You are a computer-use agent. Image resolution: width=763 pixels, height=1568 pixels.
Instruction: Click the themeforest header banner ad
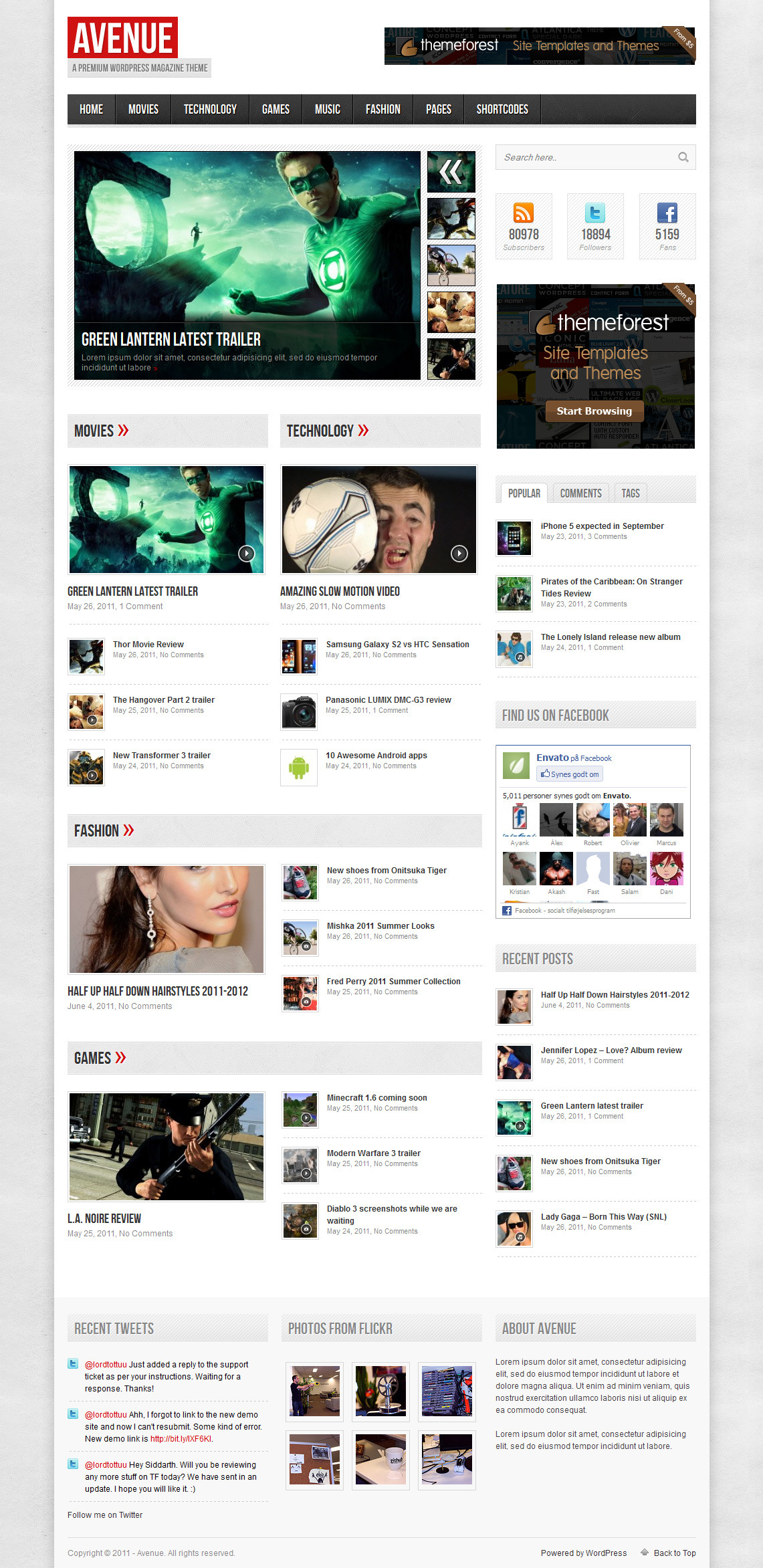540,46
